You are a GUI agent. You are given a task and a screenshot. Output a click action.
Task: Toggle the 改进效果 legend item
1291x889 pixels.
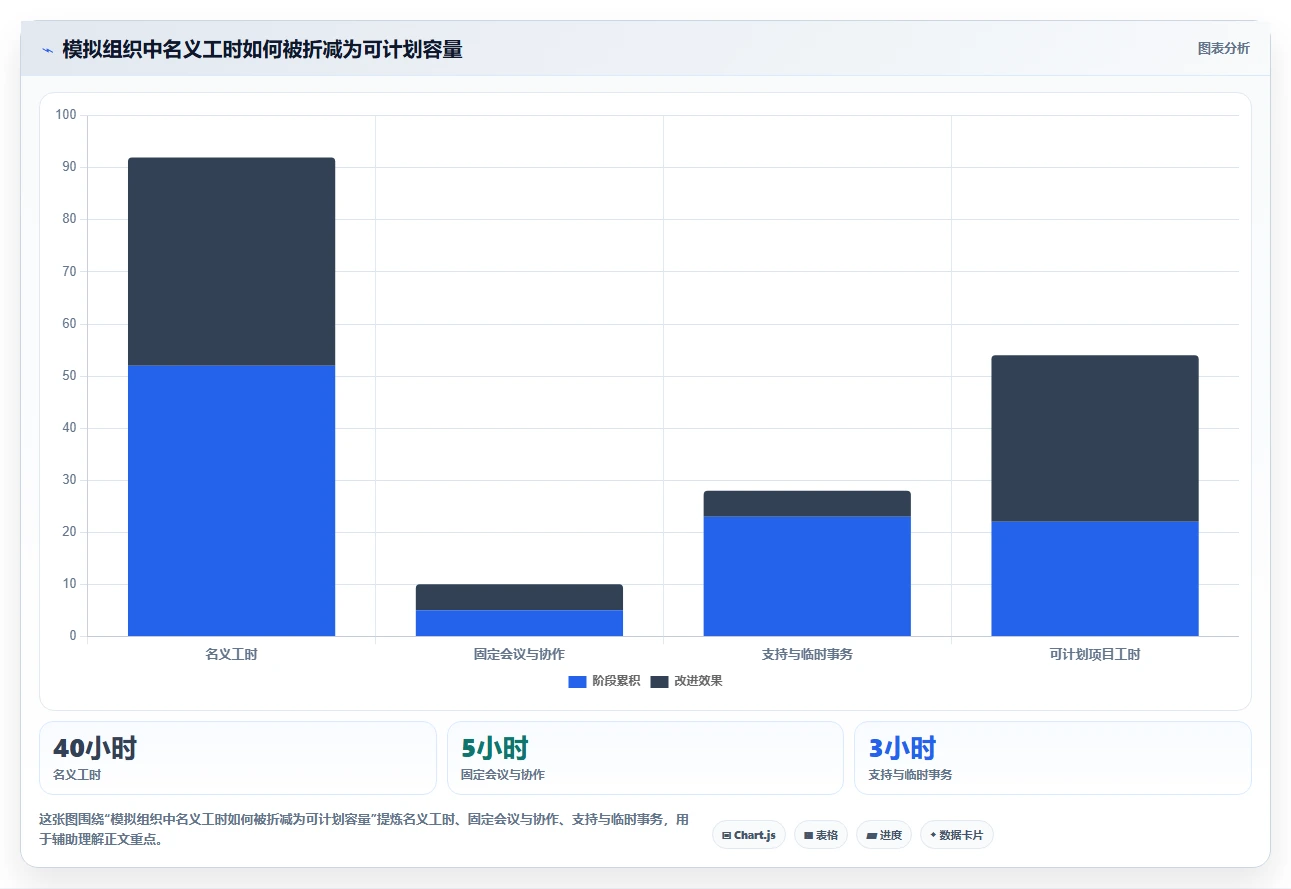coord(686,681)
